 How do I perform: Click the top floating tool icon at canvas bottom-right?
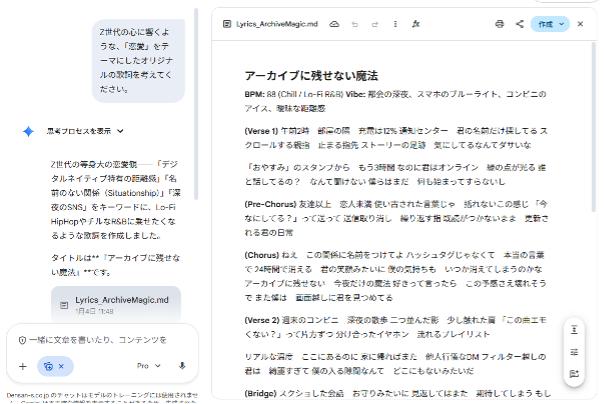point(574,330)
